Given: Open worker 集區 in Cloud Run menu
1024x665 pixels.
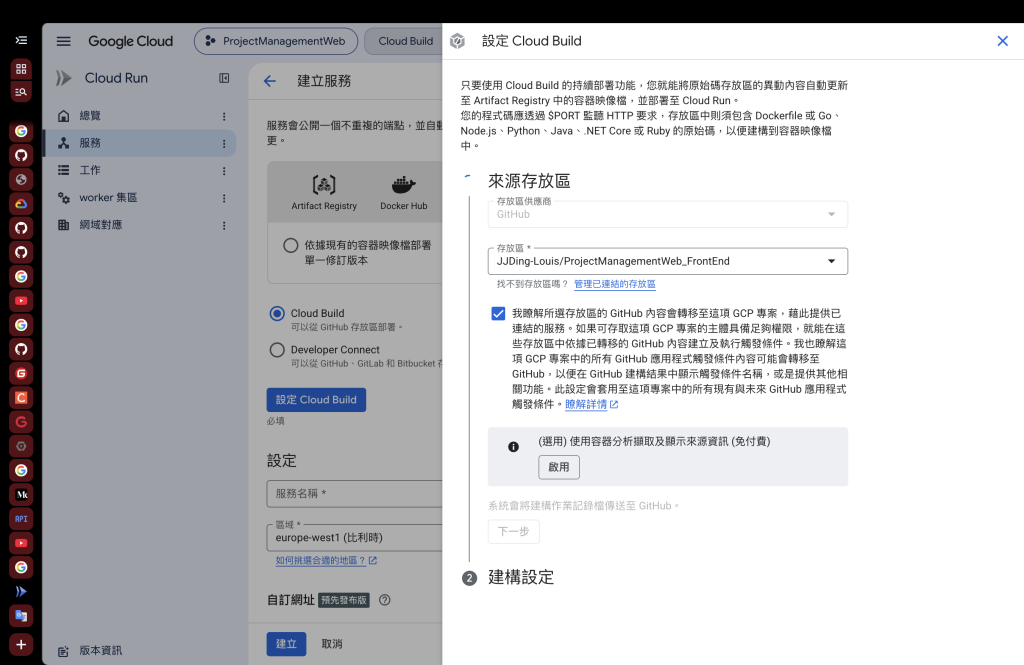Looking at the screenshot, I should (x=139, y=197).
